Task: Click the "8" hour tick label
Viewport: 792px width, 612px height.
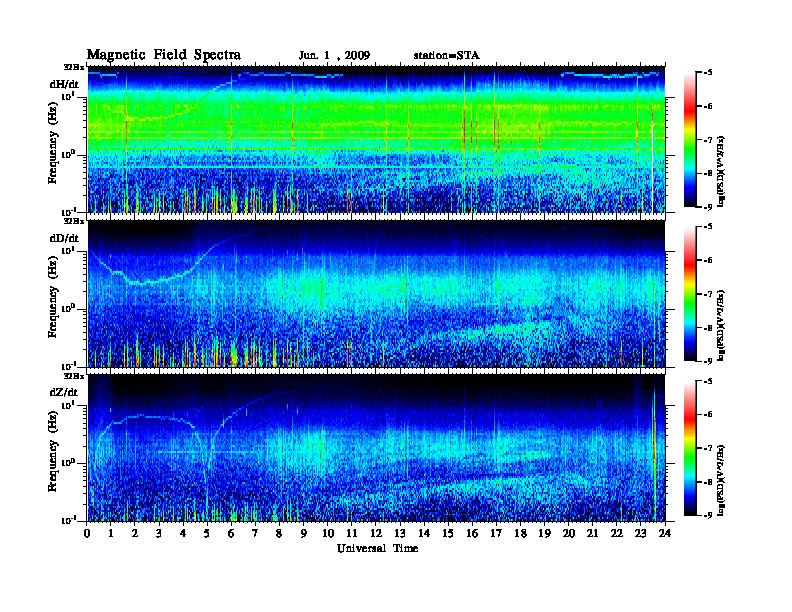Action: pyautogui.click(x=279, y=534)
